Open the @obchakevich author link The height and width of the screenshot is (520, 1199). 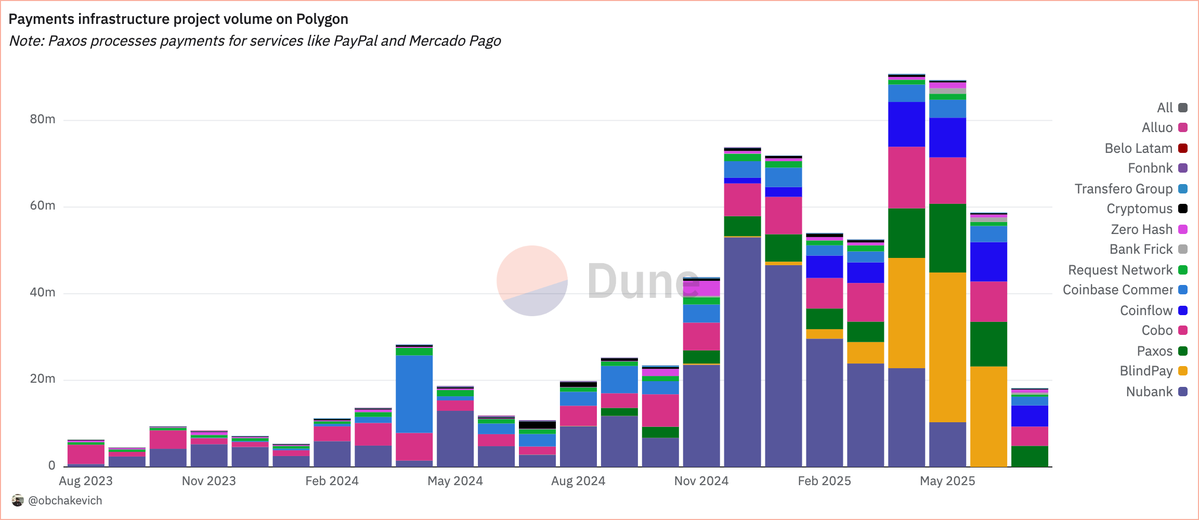pyautogui.click(x=64, y=500)
